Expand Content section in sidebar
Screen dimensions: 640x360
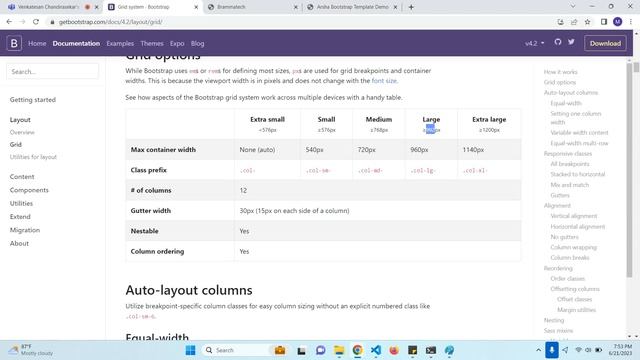22,177
